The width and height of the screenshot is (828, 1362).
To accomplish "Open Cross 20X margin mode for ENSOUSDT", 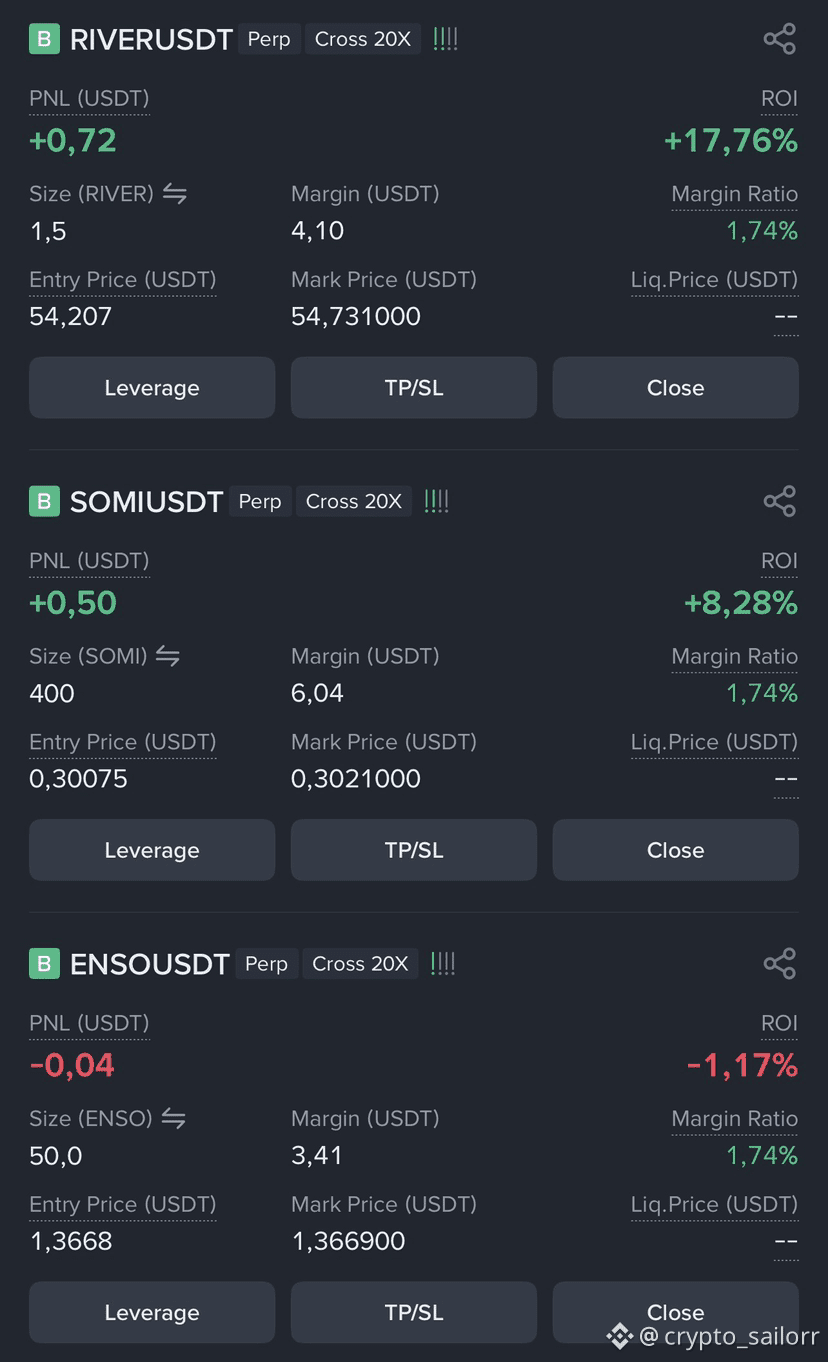I will (x=360, y=963).
